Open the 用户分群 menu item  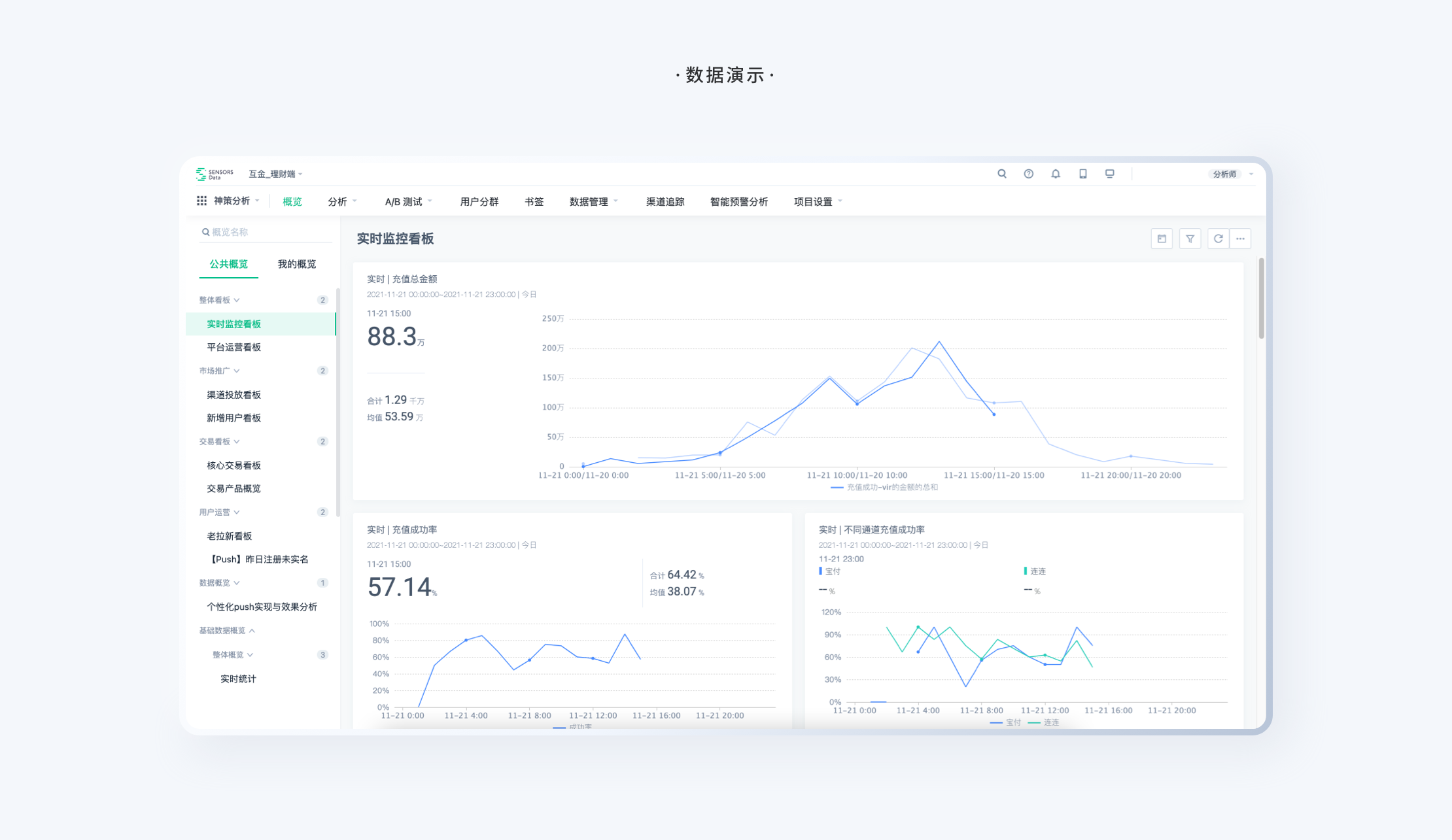click(x=479, y=201)
